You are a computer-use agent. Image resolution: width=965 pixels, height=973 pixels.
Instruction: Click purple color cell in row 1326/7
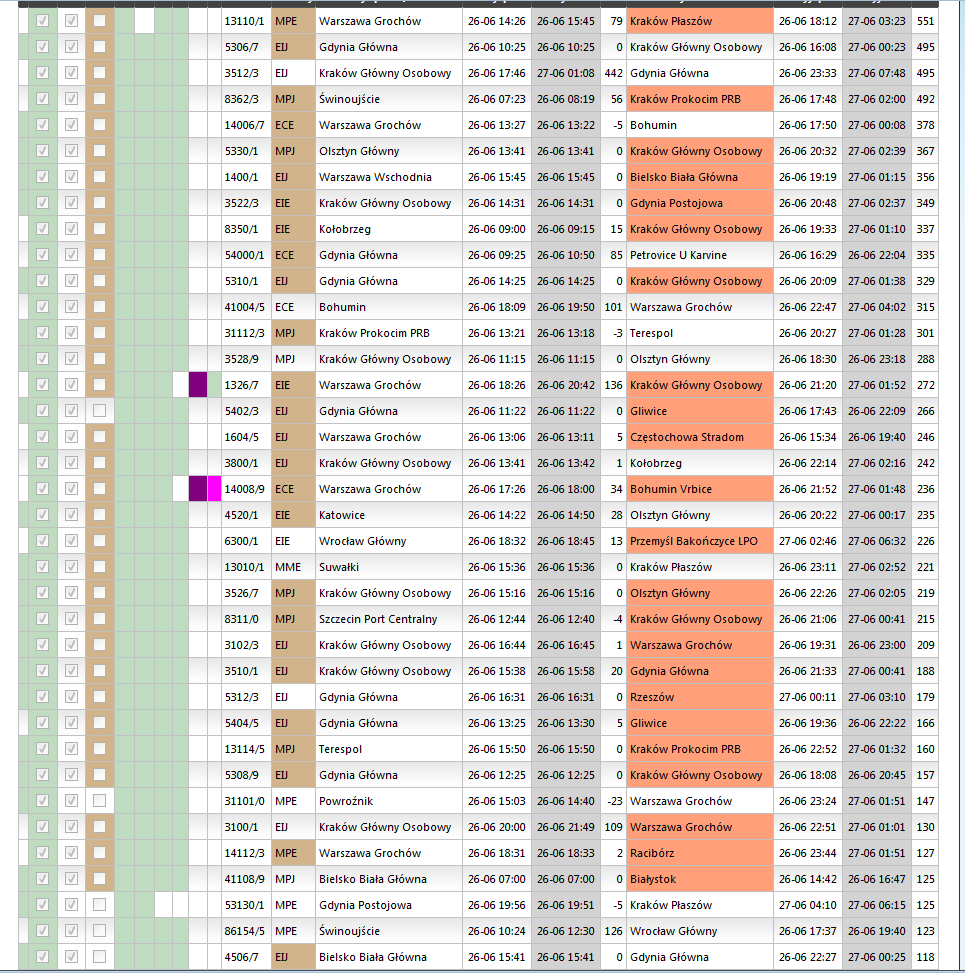pos(198,385)
